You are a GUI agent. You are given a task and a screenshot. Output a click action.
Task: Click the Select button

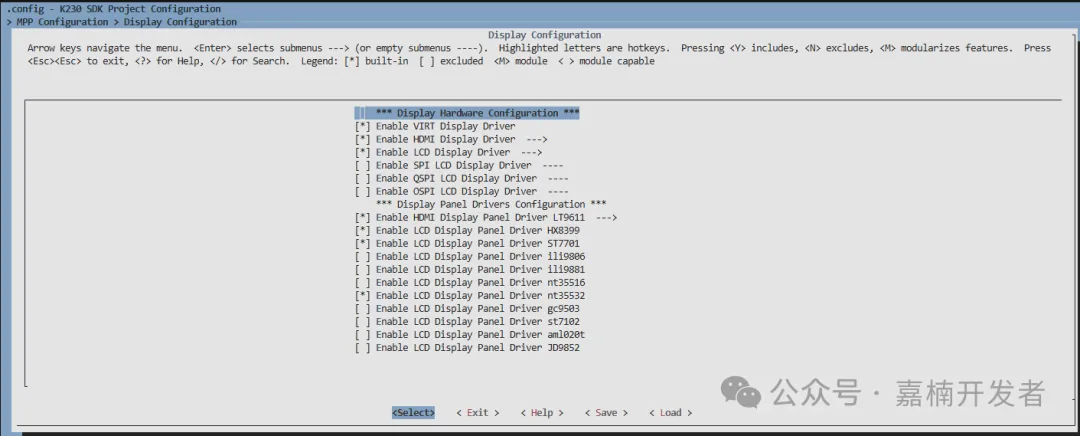tap(413, 413)
